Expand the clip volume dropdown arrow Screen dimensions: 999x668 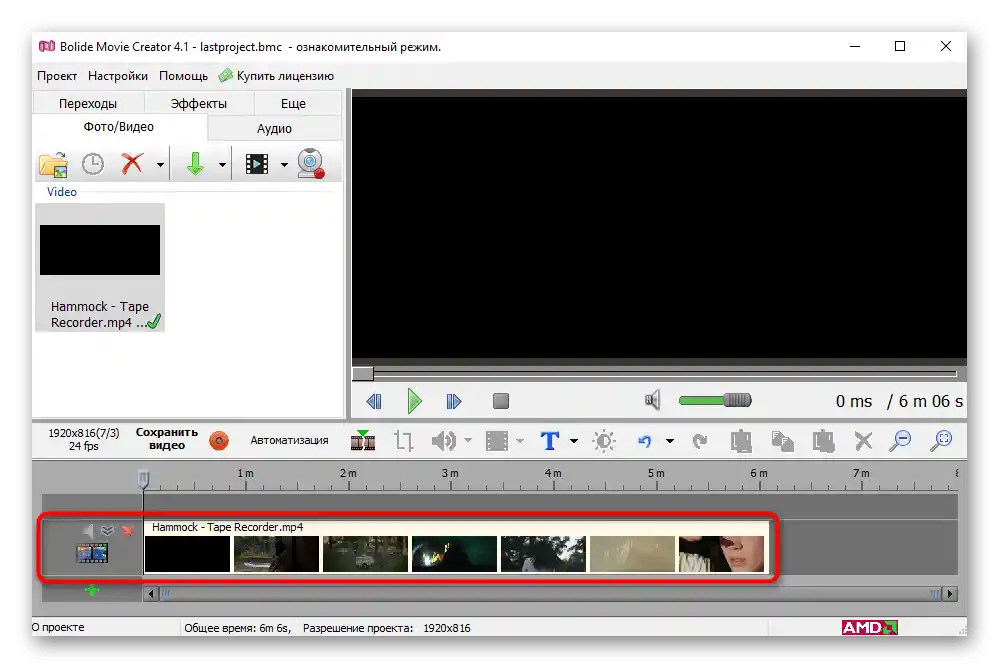pyautogui.click(x=468, y=440)
